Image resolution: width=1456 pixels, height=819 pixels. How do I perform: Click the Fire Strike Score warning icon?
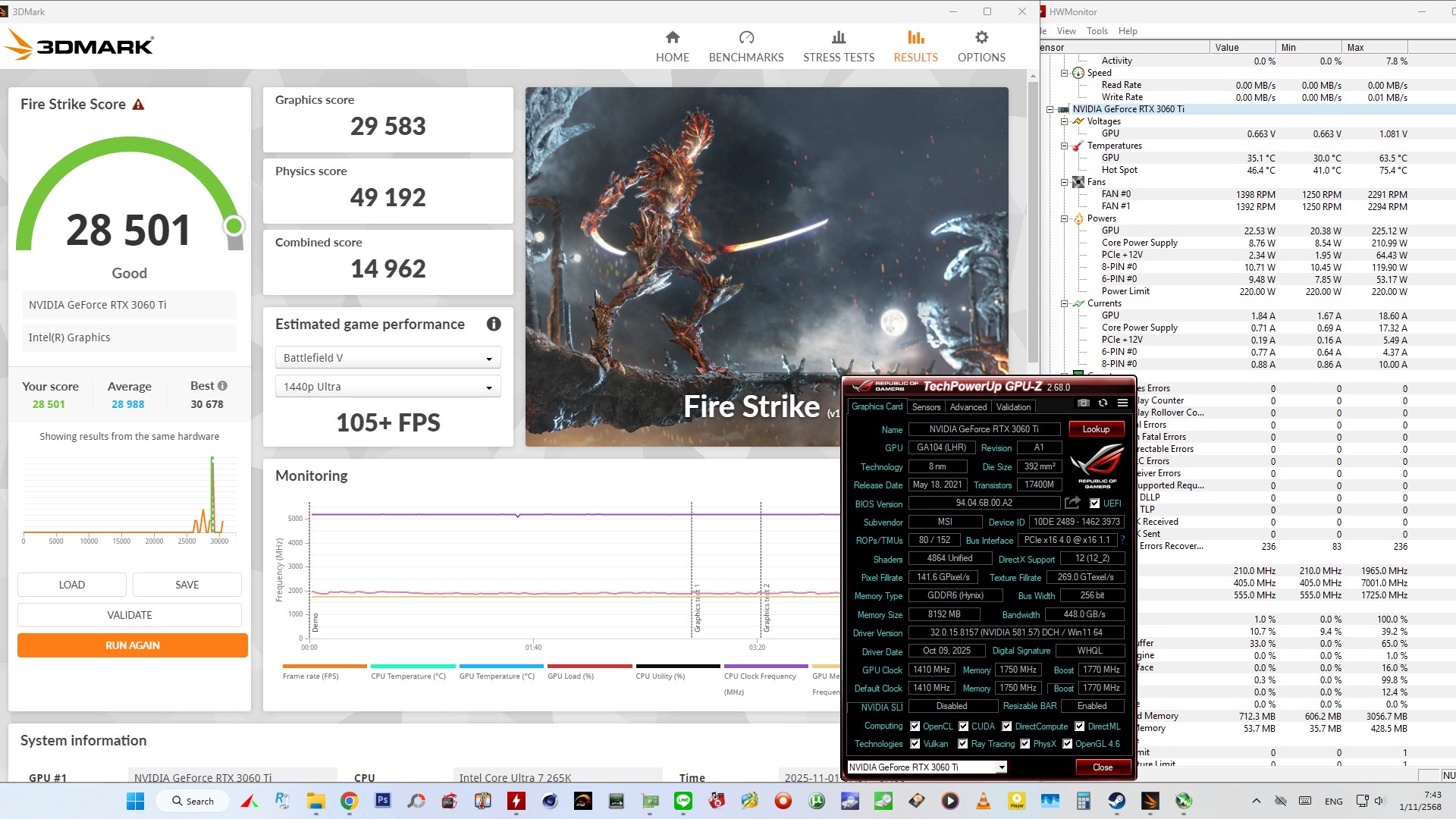pos(138,105)
